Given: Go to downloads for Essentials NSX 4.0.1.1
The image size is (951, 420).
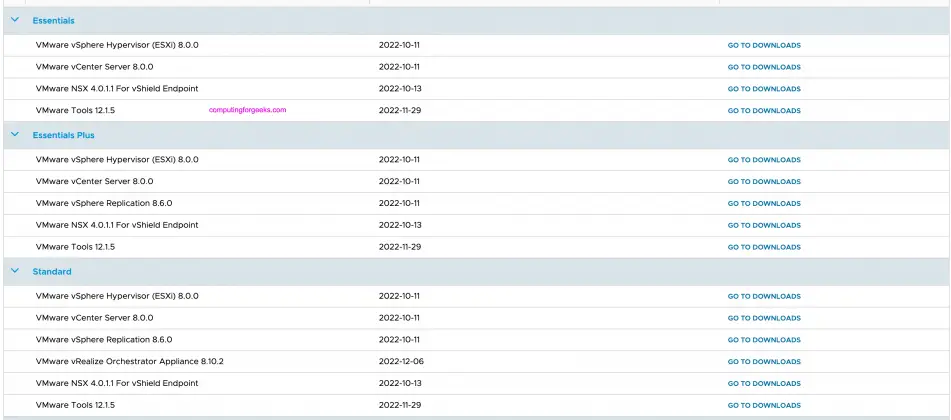Looking at the screenshot, I should click(x=763, y=89).
